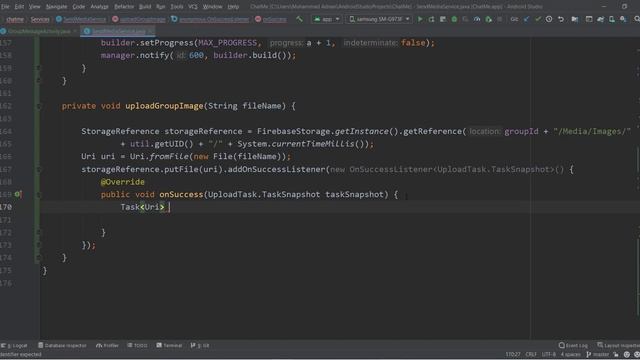The height and width of the screenshot is (360, 640).
Task: Click the cursor position 170:27 indicator
Action: pyautogui.click(x=513, y=354)
